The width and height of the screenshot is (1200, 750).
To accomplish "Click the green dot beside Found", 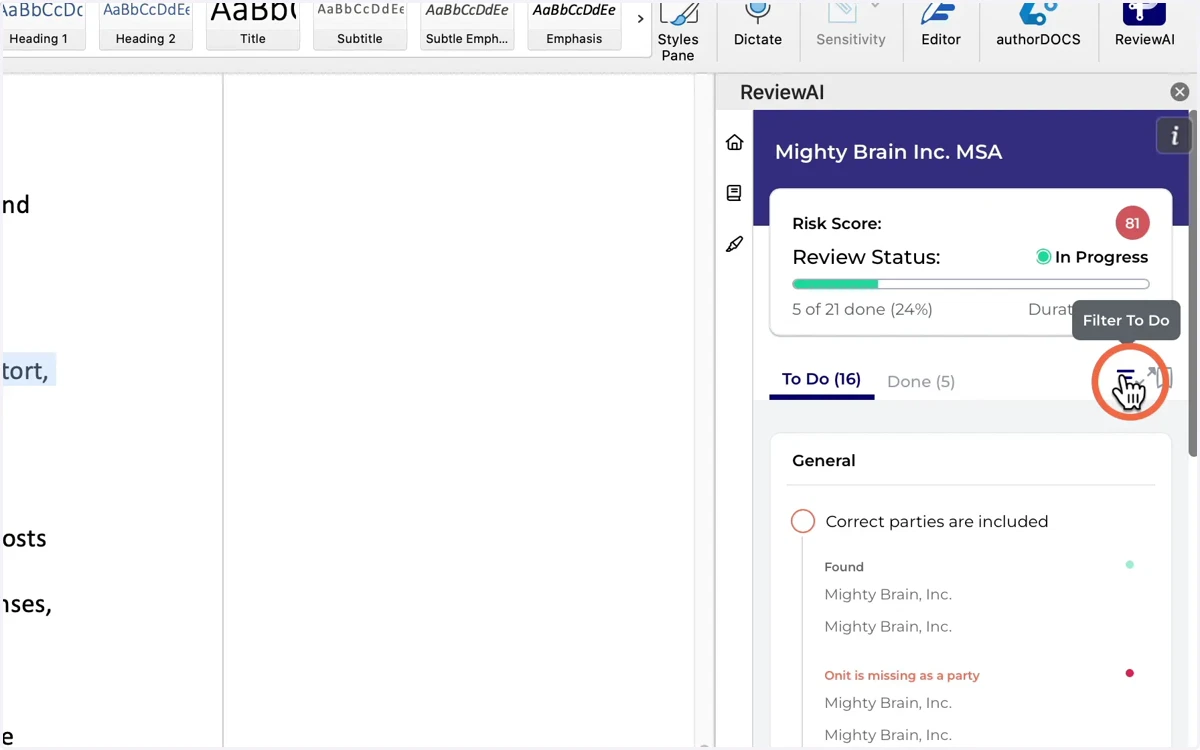I will [1130, 565].
